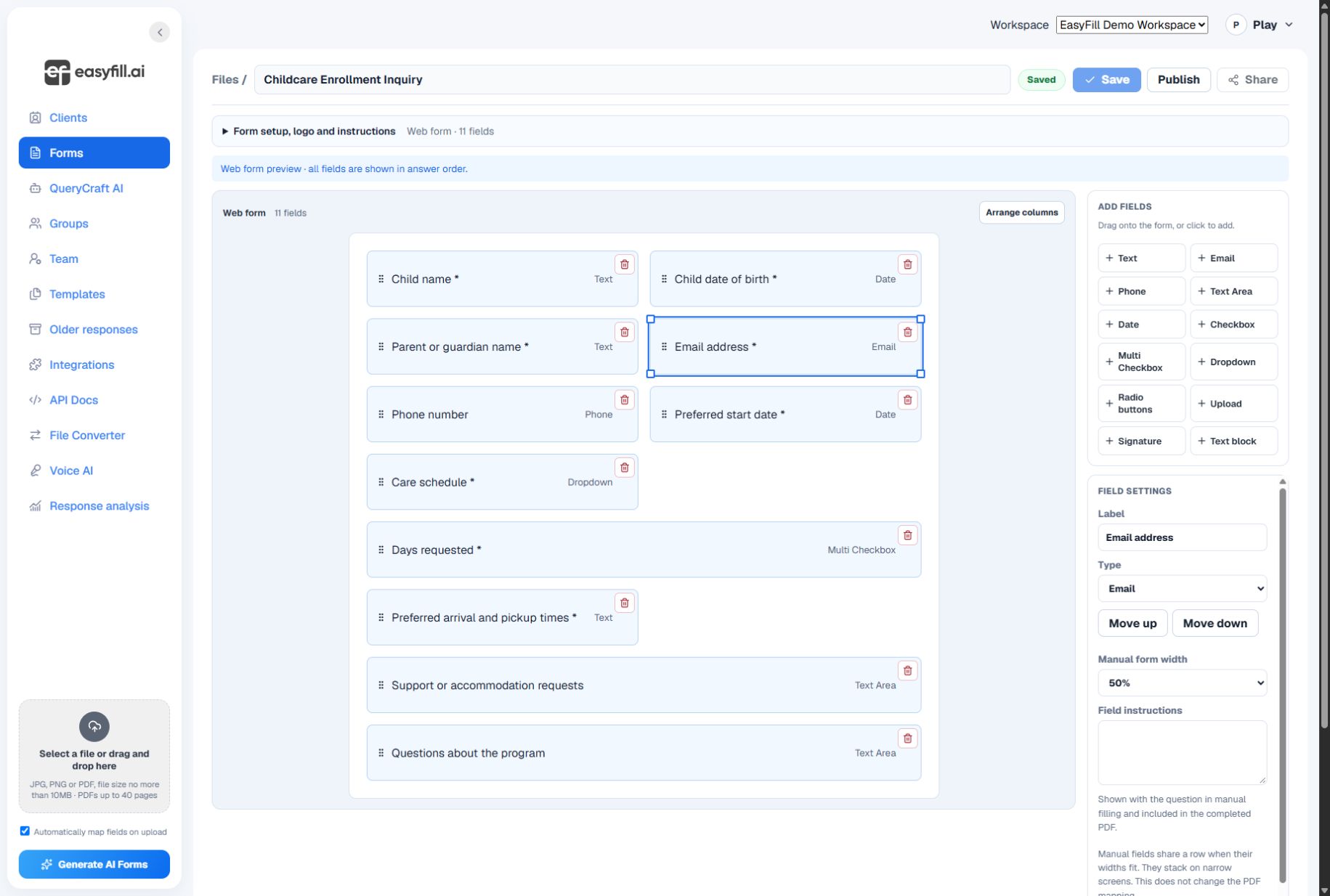Viewport: 1330px width, 896px height.
Task: Open the field Type dropdown
Action: point(1182,589)
